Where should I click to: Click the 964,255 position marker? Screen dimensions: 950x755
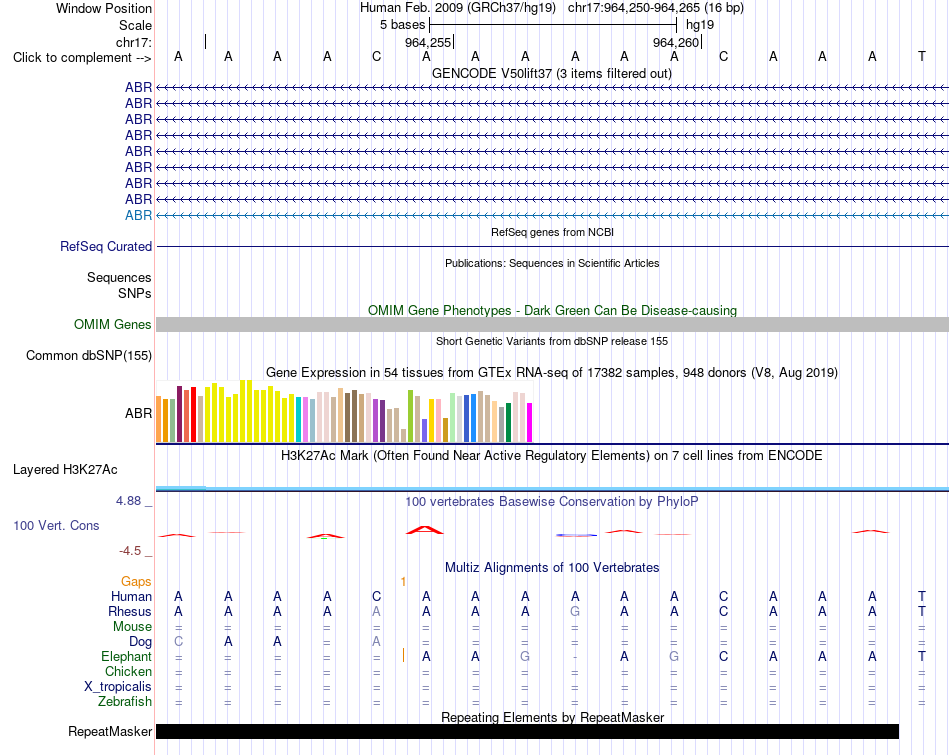point(428,42)
